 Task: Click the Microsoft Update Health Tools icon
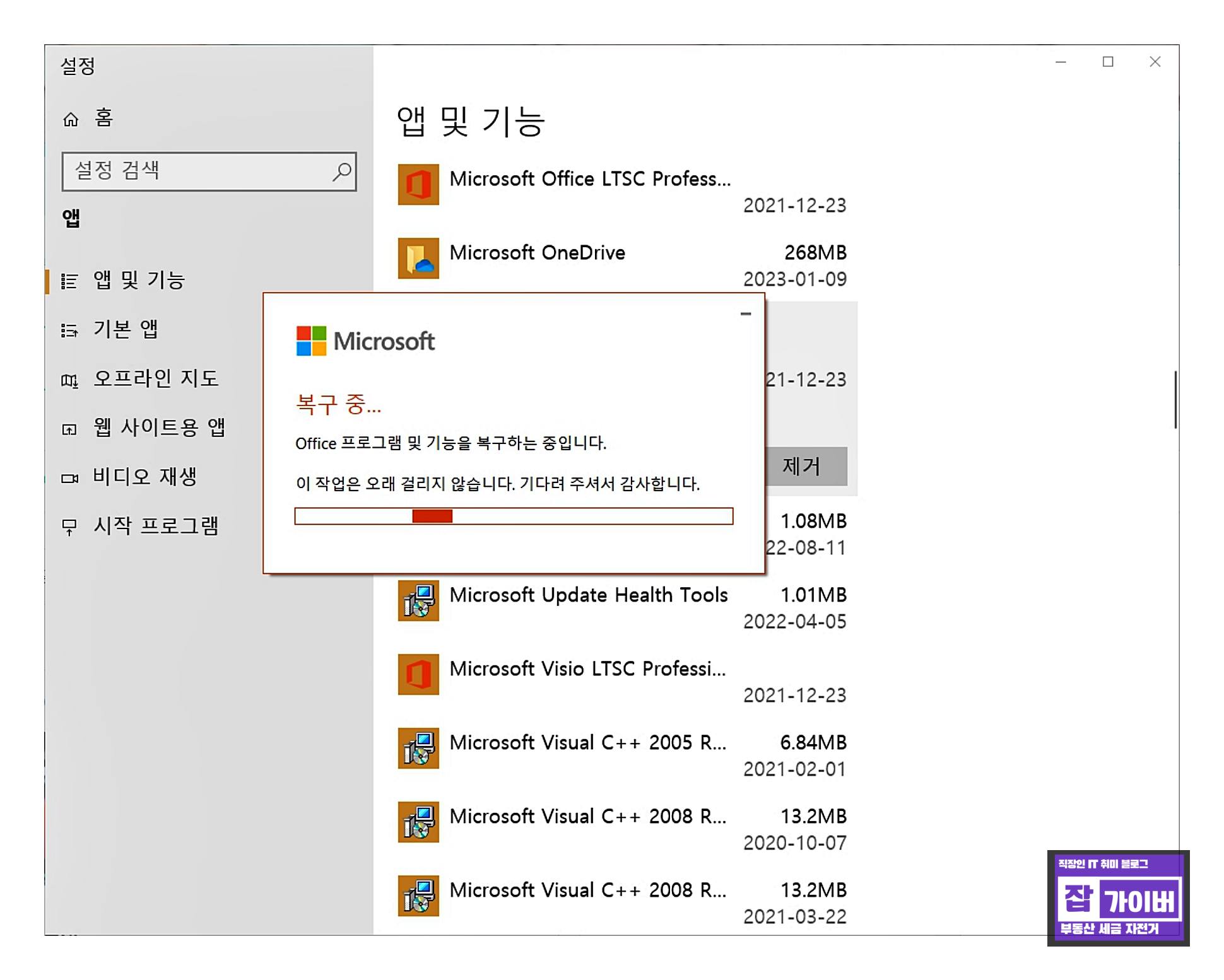pyautogui.click(x=418, y=601)
